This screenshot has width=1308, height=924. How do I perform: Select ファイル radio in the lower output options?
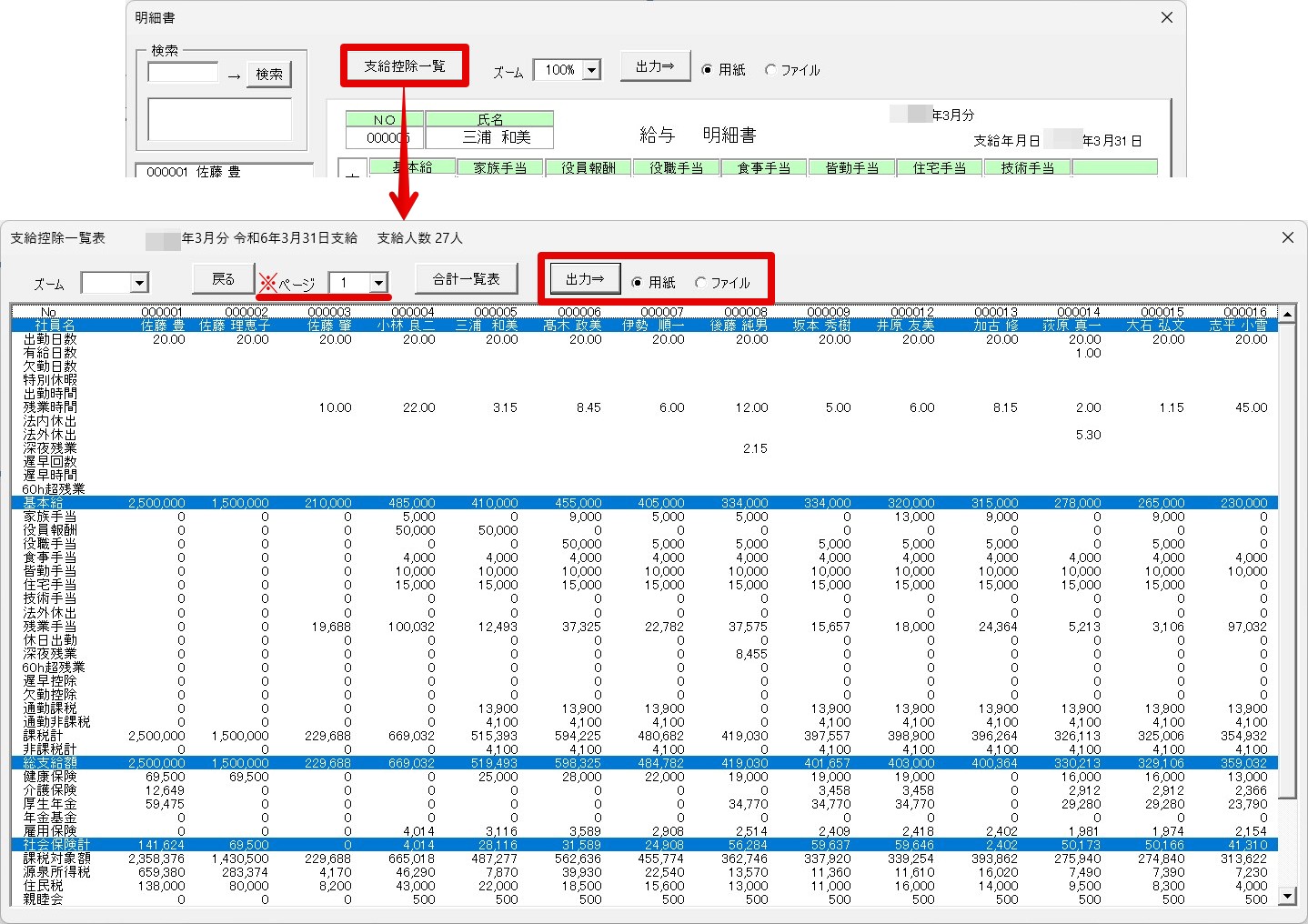click(700, 283)
